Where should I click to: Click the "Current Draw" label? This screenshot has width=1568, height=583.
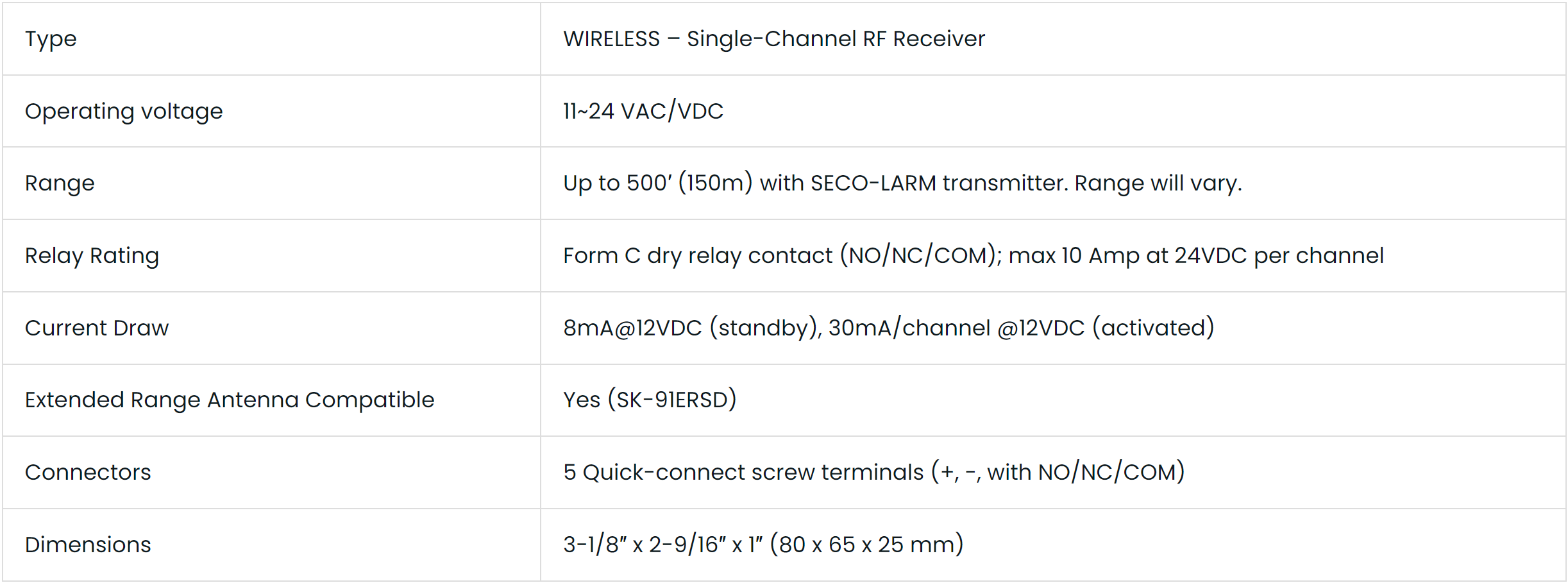pos(97,328)
